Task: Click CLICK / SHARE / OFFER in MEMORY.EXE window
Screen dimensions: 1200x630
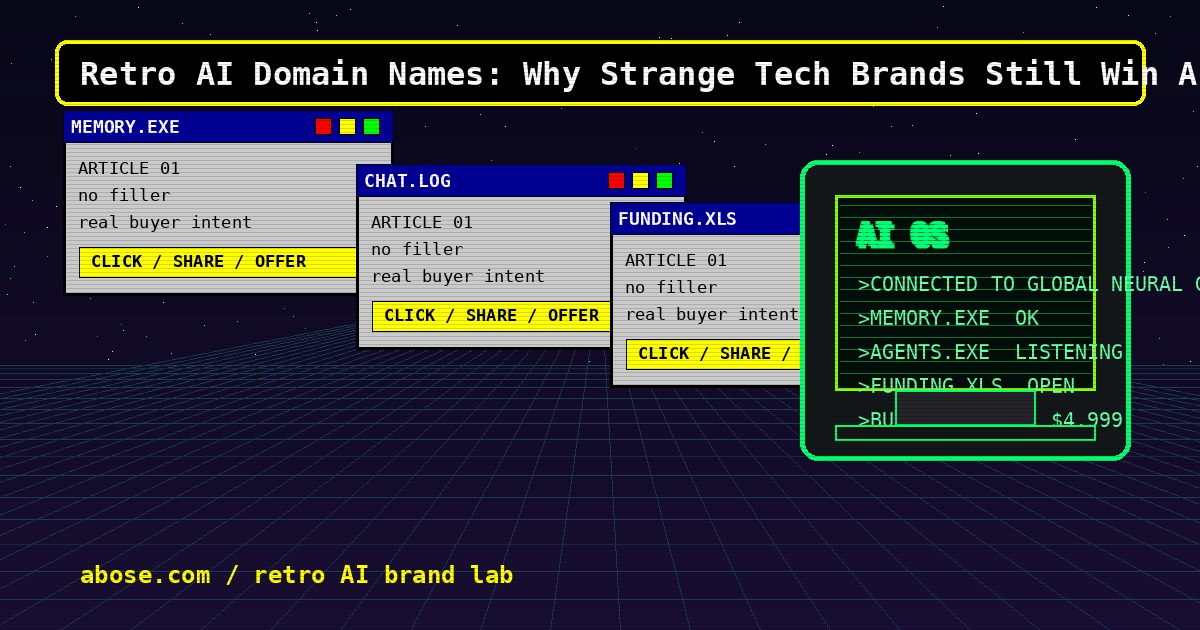Action: click(x=218, y=262)
